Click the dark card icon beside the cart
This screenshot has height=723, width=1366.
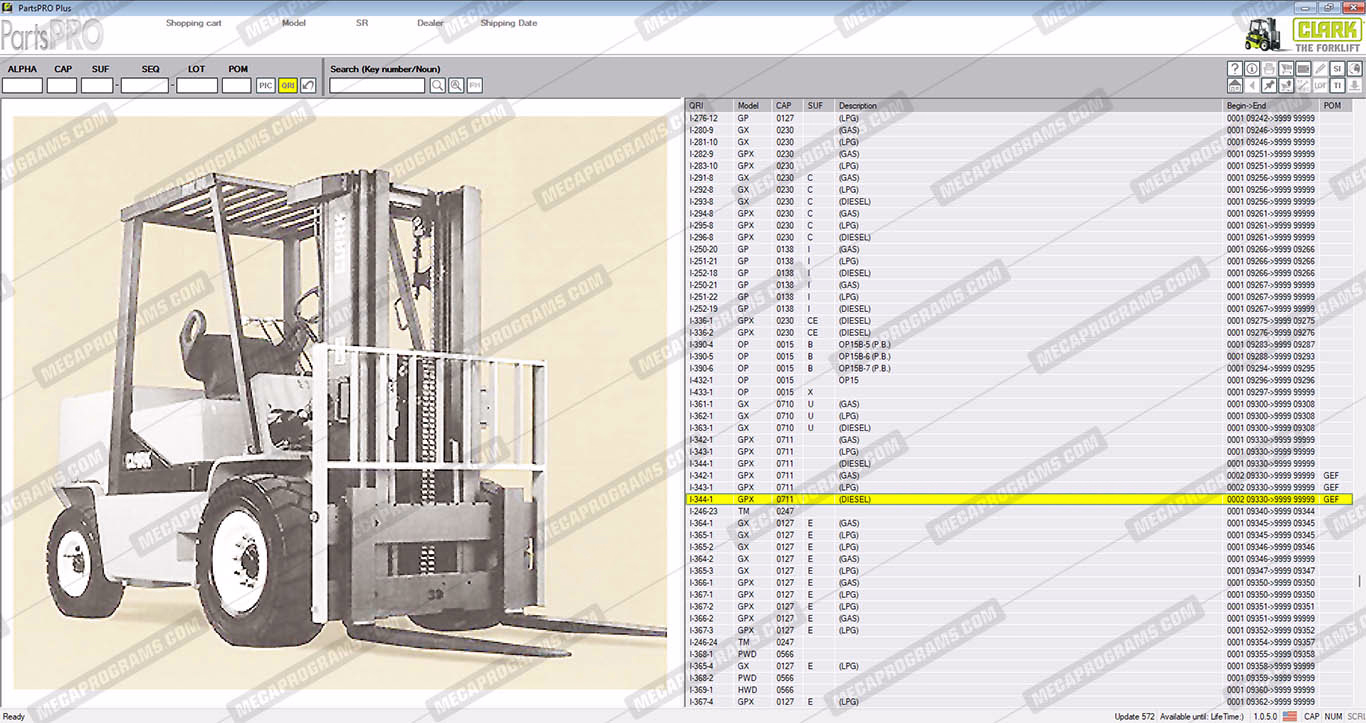point(1303,69)
